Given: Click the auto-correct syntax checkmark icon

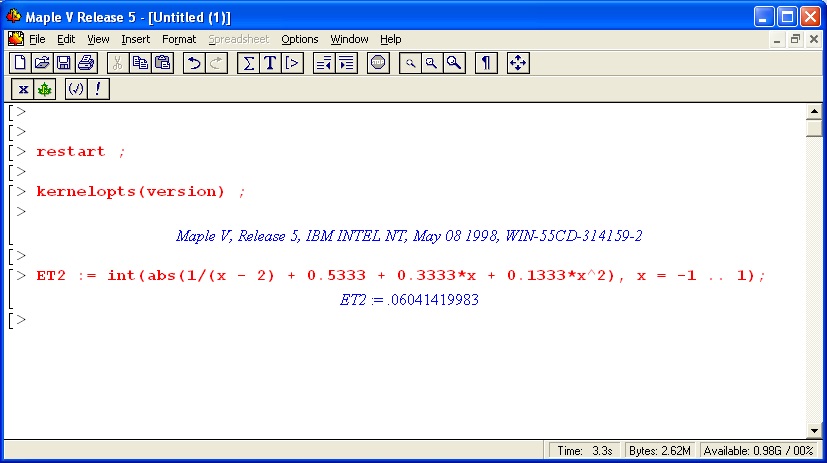Looking at the screenshot, I should (x=76, y=89).
